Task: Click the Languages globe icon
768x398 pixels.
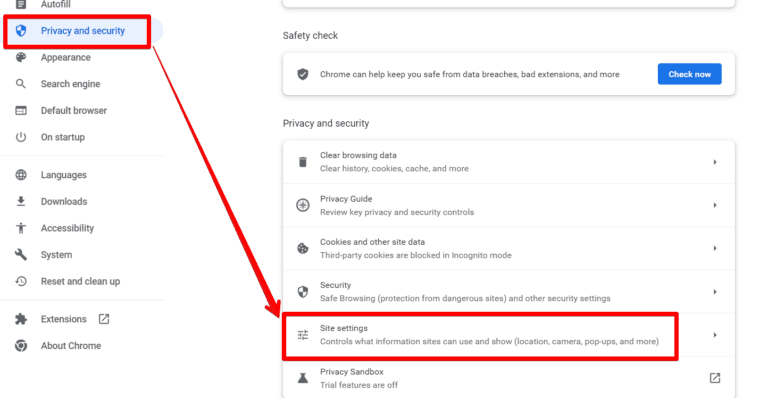Action: [x=21, y=175]
